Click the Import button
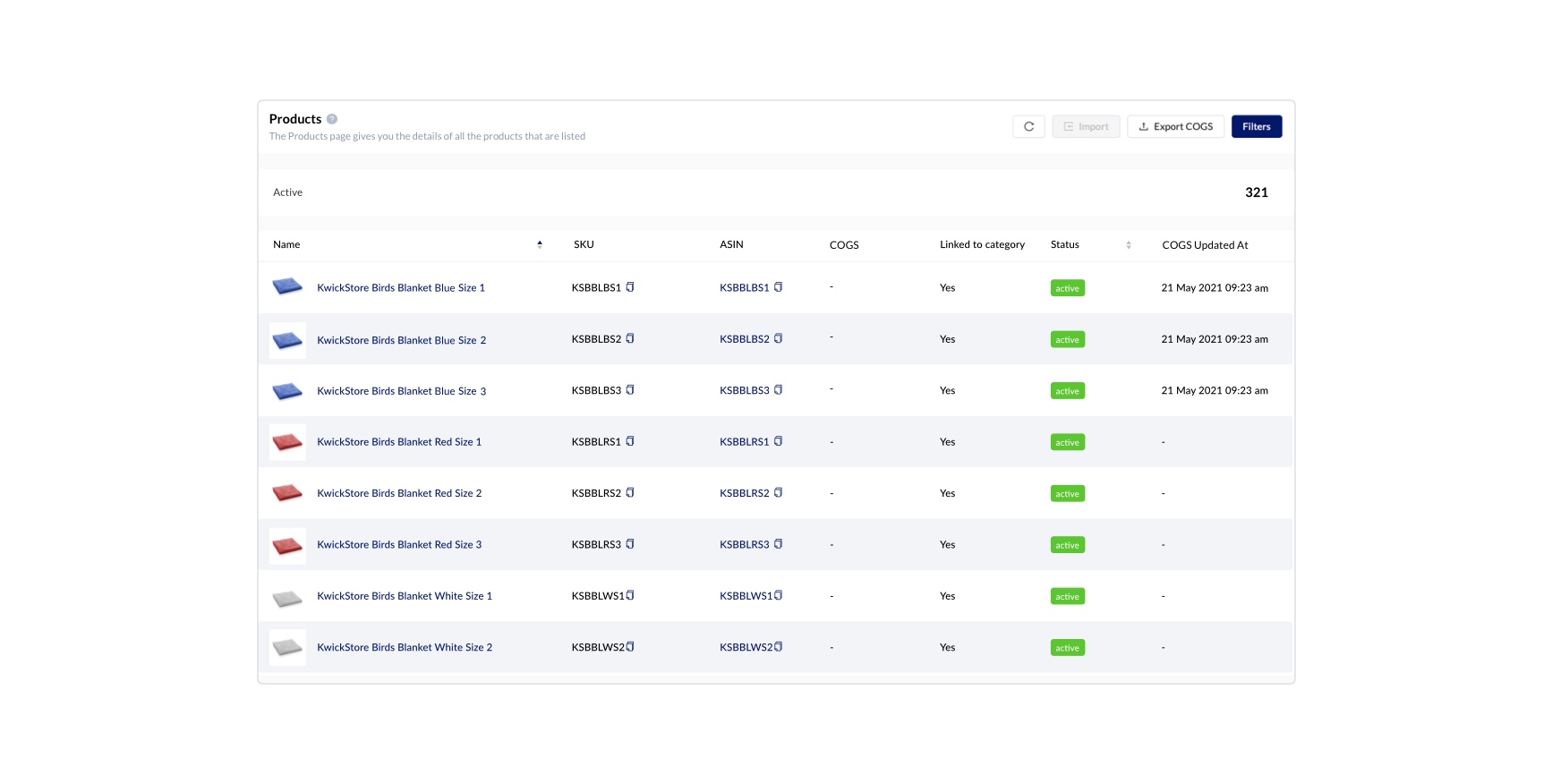 pos(1086,127)
